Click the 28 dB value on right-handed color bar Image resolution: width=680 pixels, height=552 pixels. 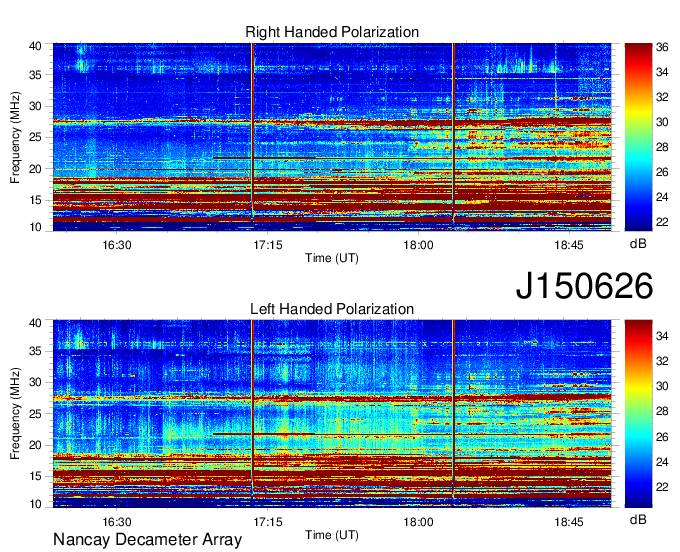coord(662,147)
